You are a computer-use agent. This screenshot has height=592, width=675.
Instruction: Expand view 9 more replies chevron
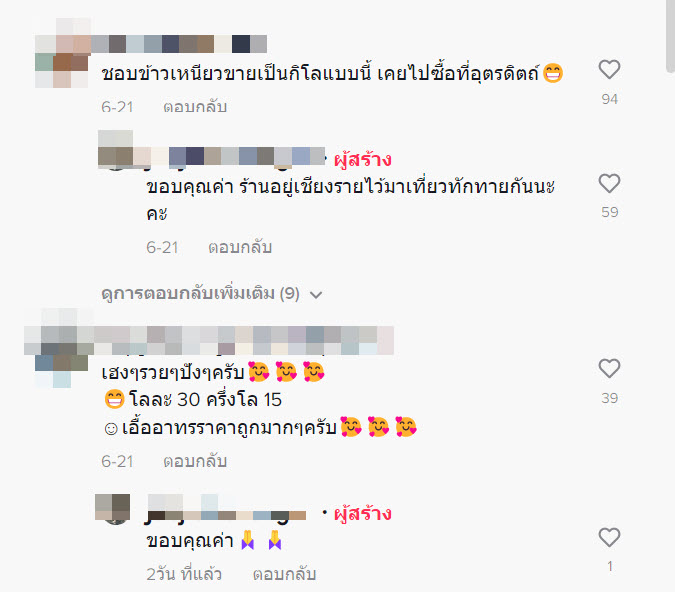coord(316,295)
